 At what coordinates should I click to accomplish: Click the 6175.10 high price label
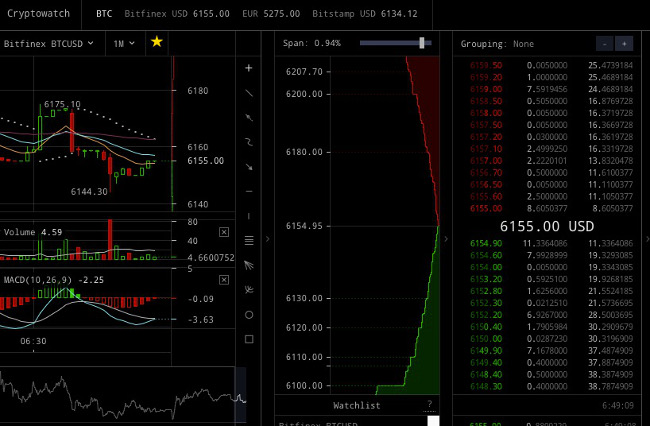[x=62, y=104]
